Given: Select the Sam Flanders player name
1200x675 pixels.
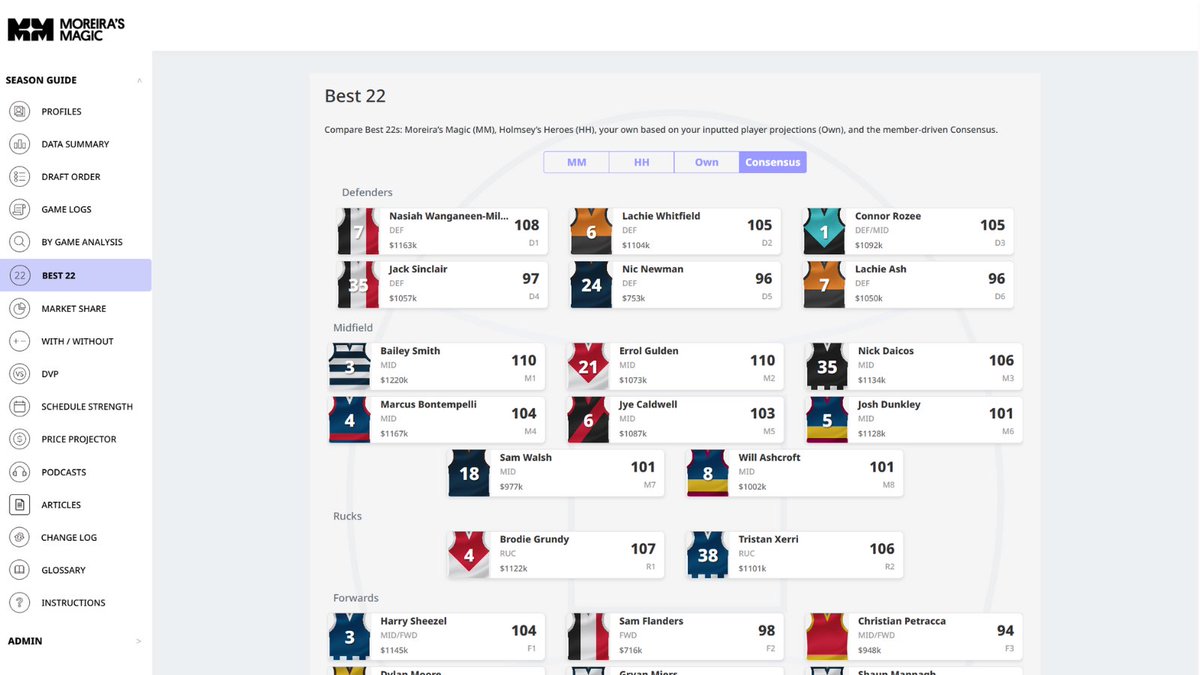Looking at the screenshot, I should tap(651, 621).
